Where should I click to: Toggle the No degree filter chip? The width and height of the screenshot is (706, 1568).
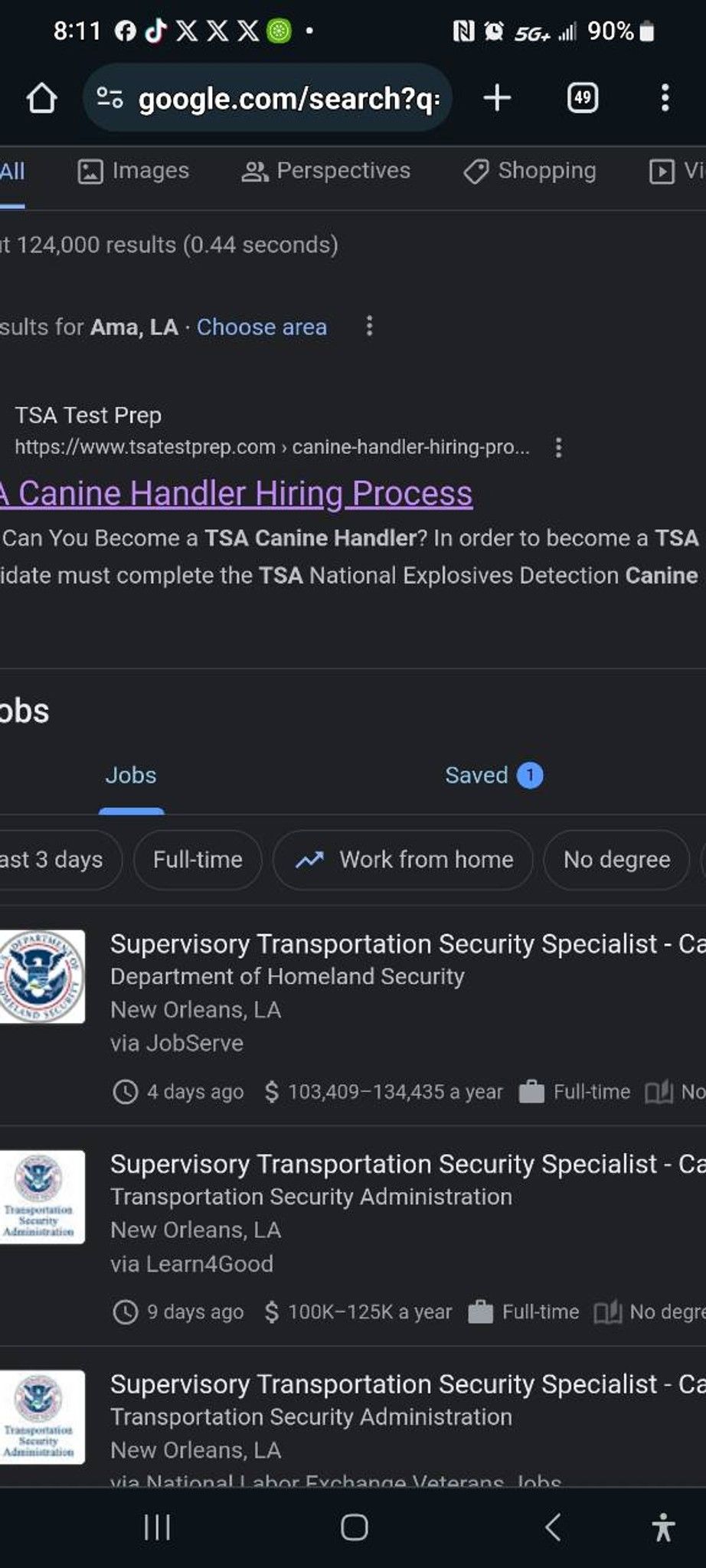tap(616, 860)
